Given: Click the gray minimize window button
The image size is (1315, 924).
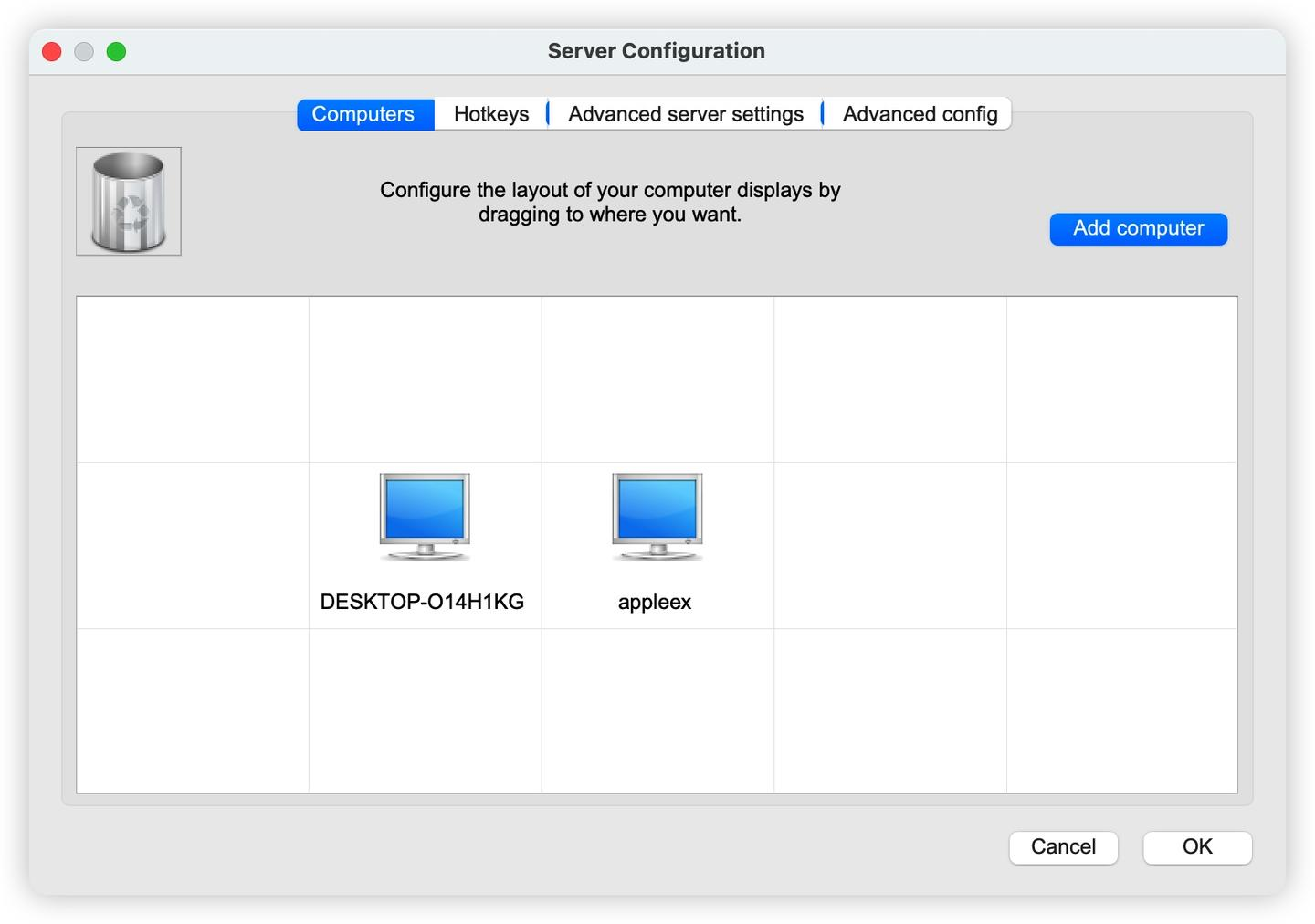Looking at the screenshot, I should 84,52.
